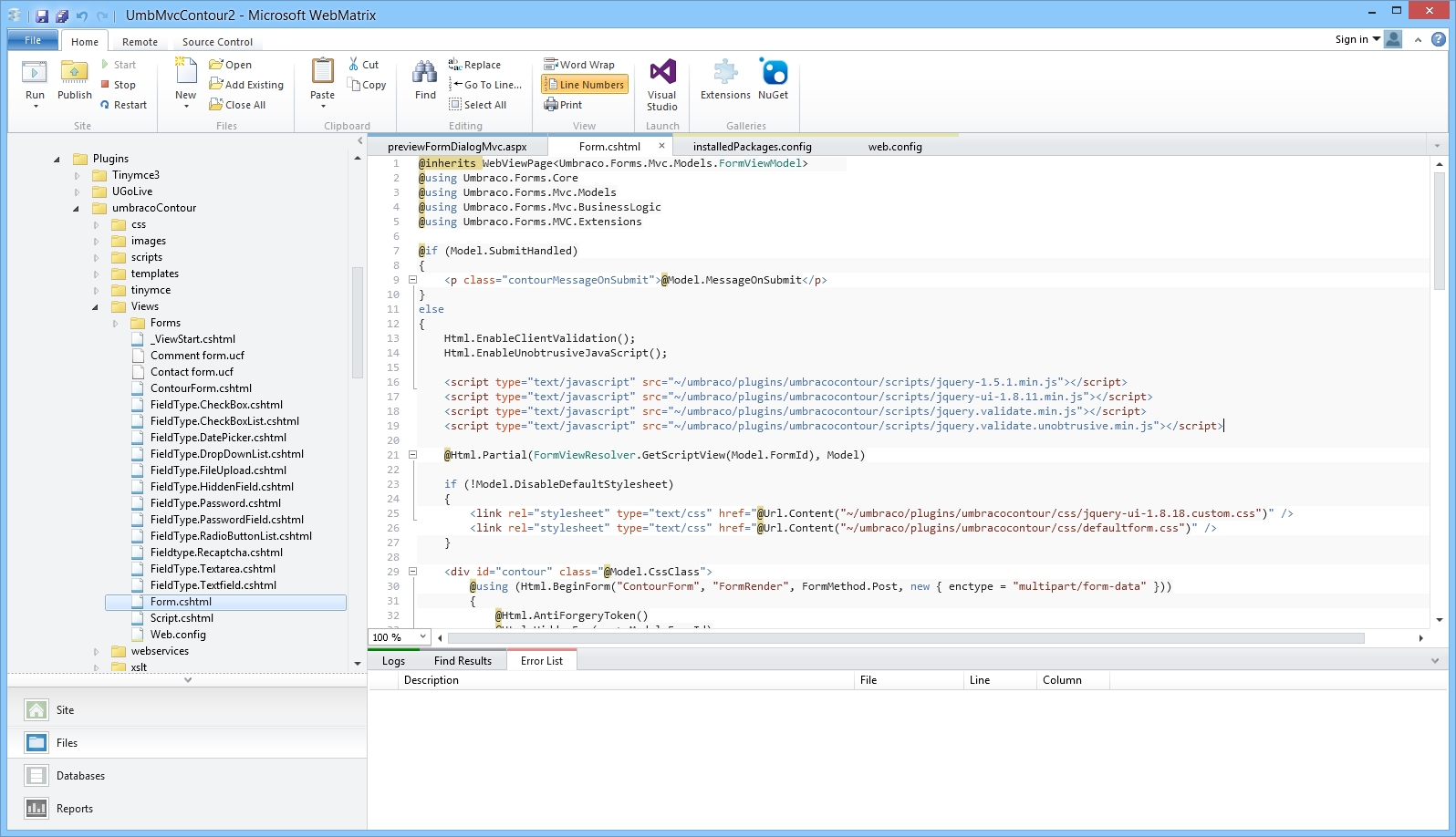
Task: Click the Start site button
Action: (118, 65)
